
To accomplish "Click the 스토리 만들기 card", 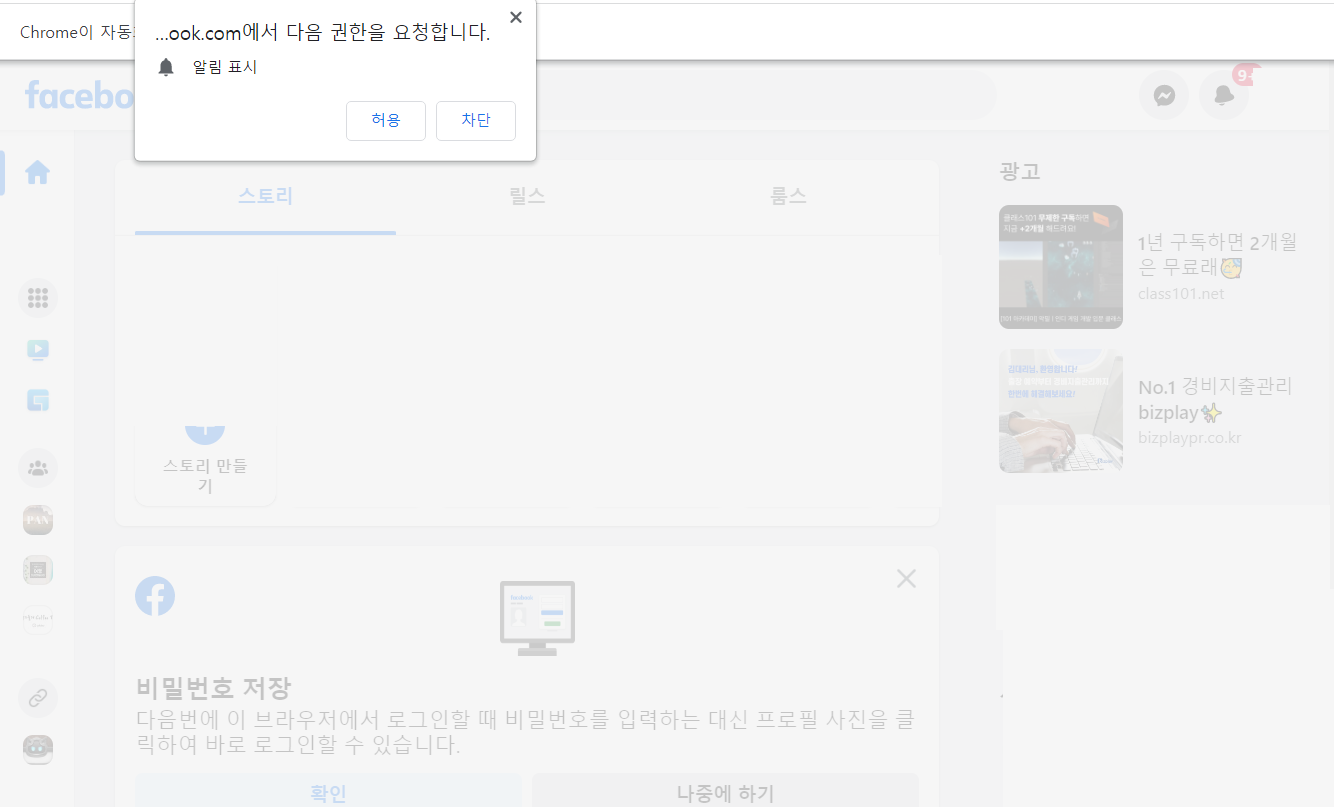I will point(205,465).
